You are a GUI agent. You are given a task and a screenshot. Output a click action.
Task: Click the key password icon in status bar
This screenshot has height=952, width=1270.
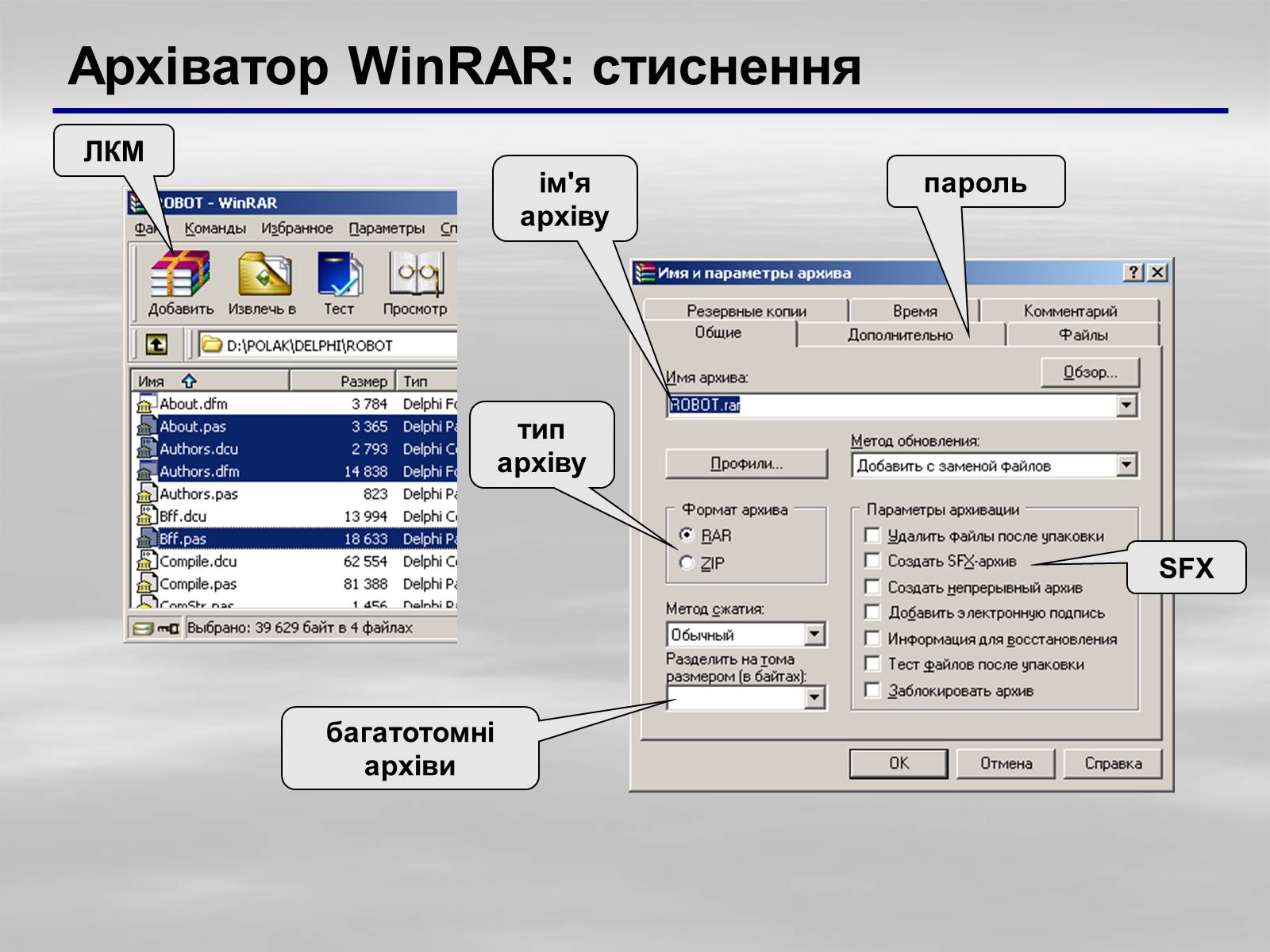coord(168,628)
